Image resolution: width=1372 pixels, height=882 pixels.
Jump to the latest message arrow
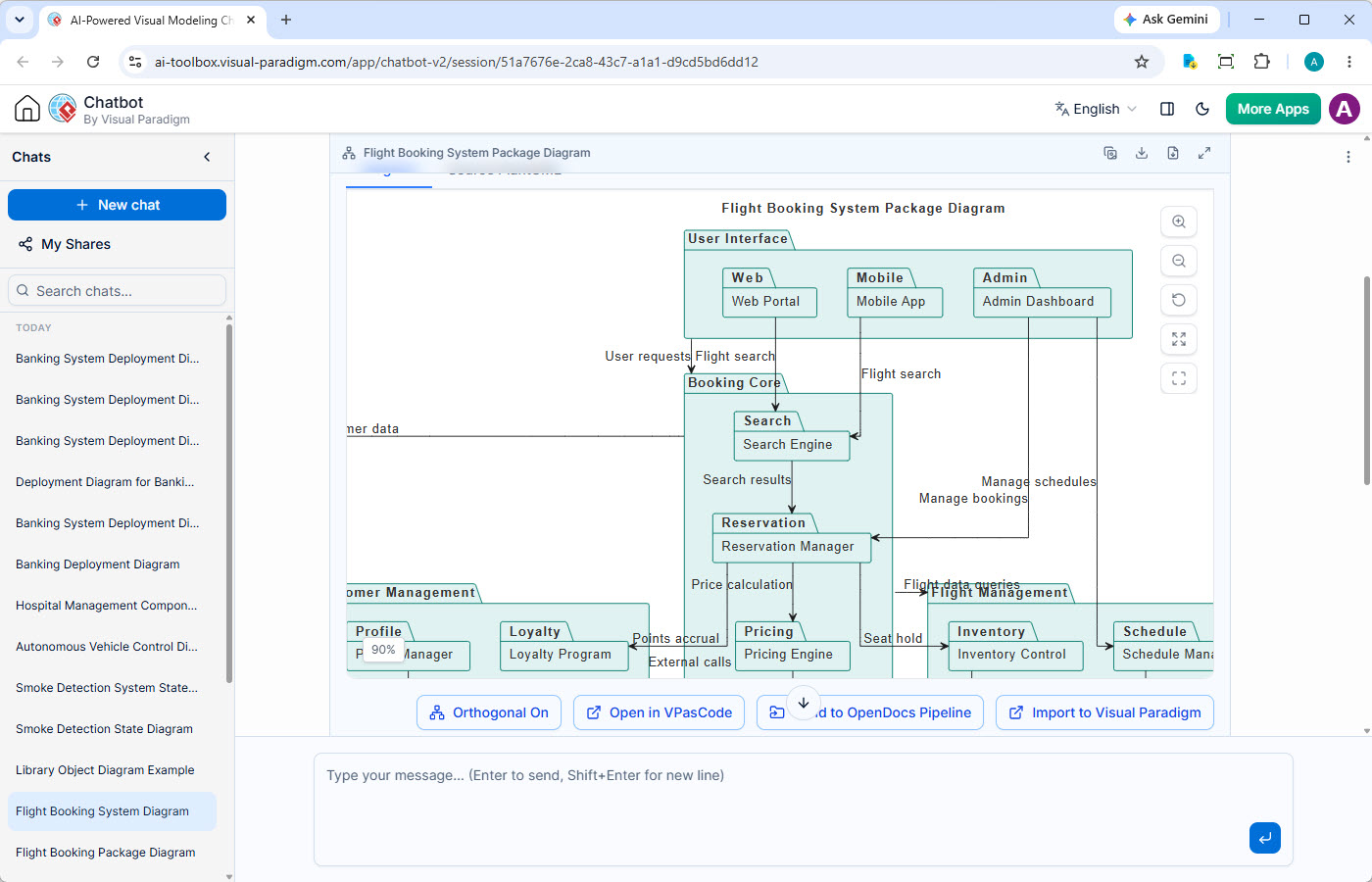point(804,703)
